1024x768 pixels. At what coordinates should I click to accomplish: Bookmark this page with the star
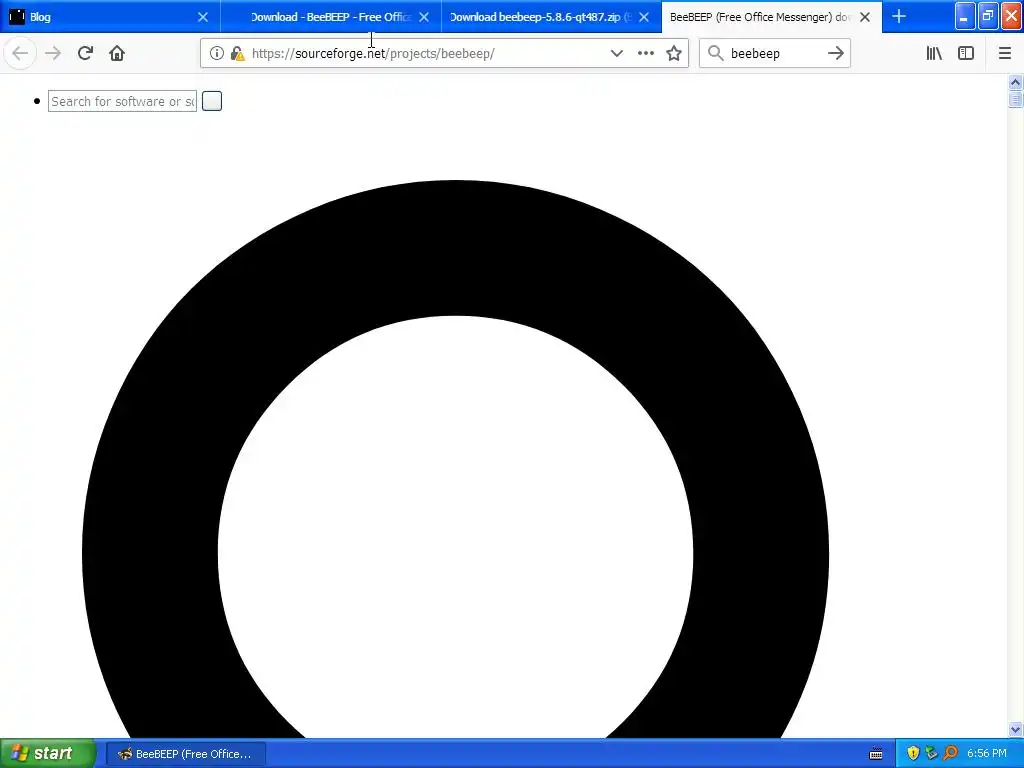(674, 53)
